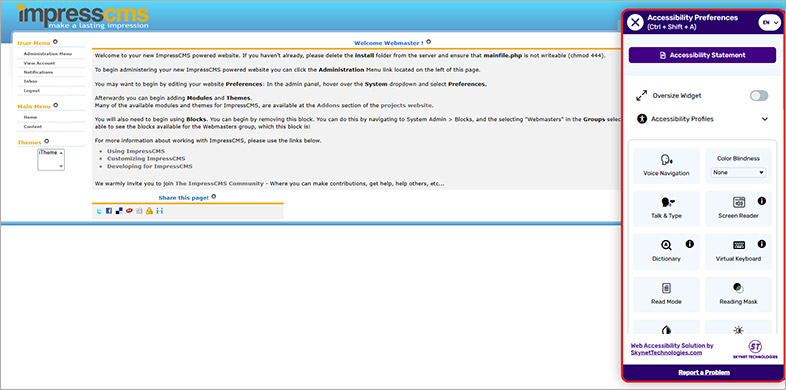Image resolution: width=786 pixels, height=390 pixels.
Task: Click the orange share icon
Action: tap(149, 211)
